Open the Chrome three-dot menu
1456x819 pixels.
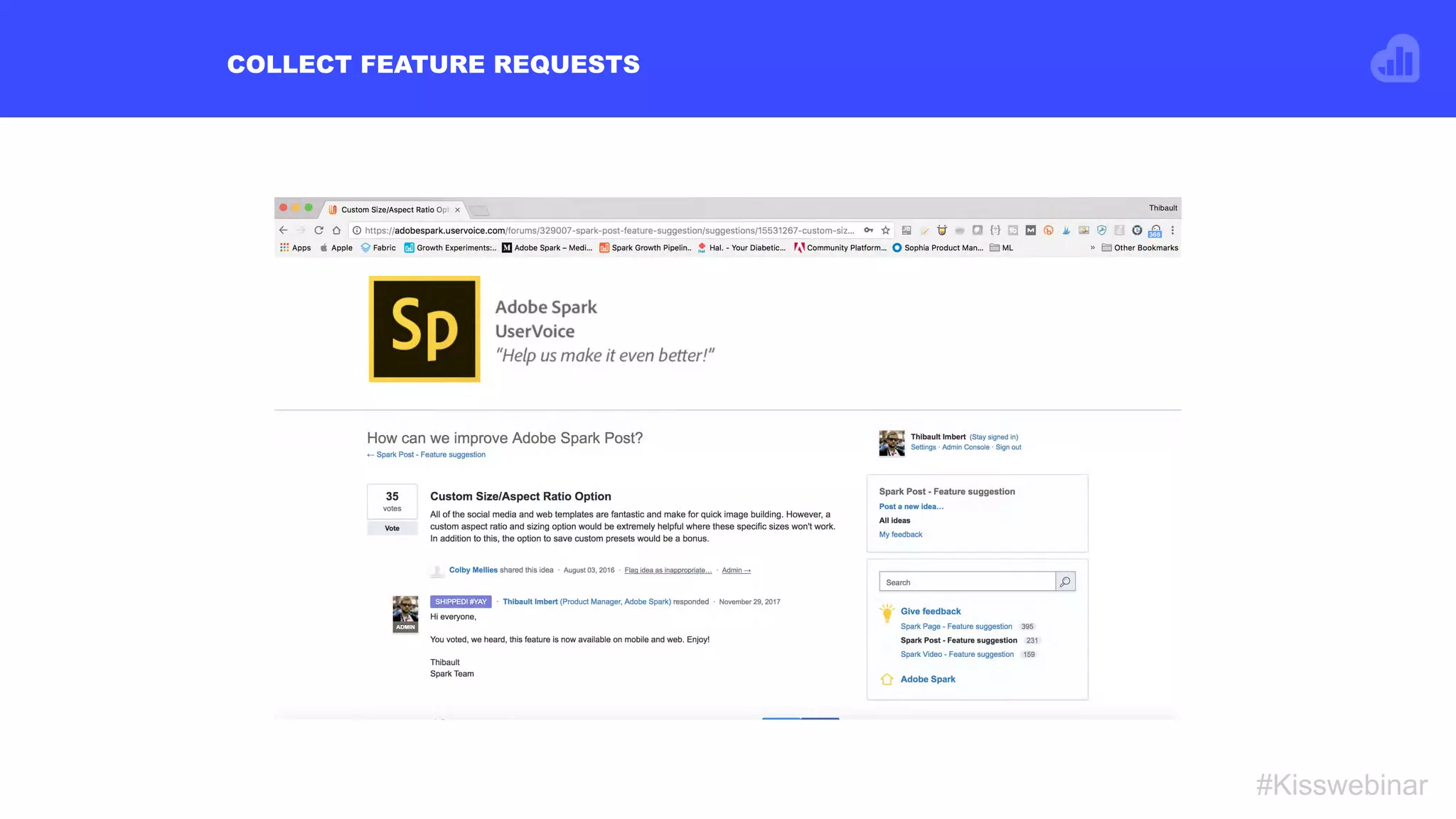pos(1172,230)
